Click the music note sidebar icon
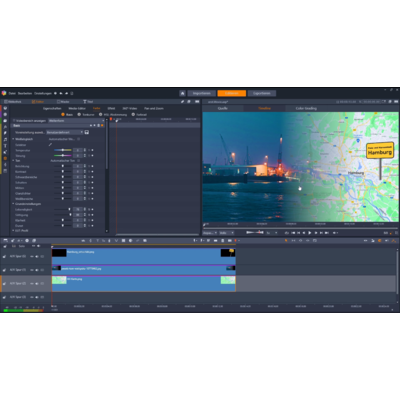 (5, 139)
